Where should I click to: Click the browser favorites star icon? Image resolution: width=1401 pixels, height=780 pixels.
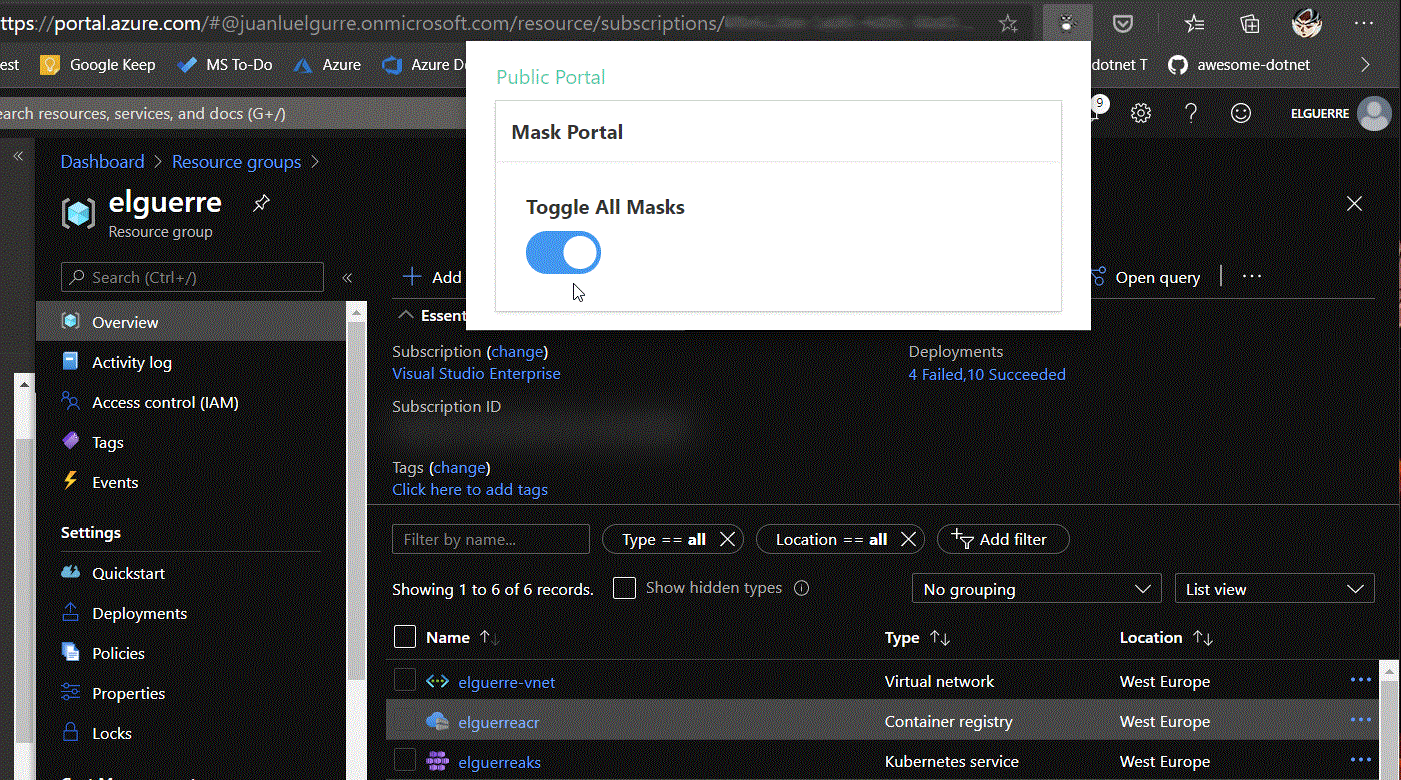click(x=1008, y=23)
